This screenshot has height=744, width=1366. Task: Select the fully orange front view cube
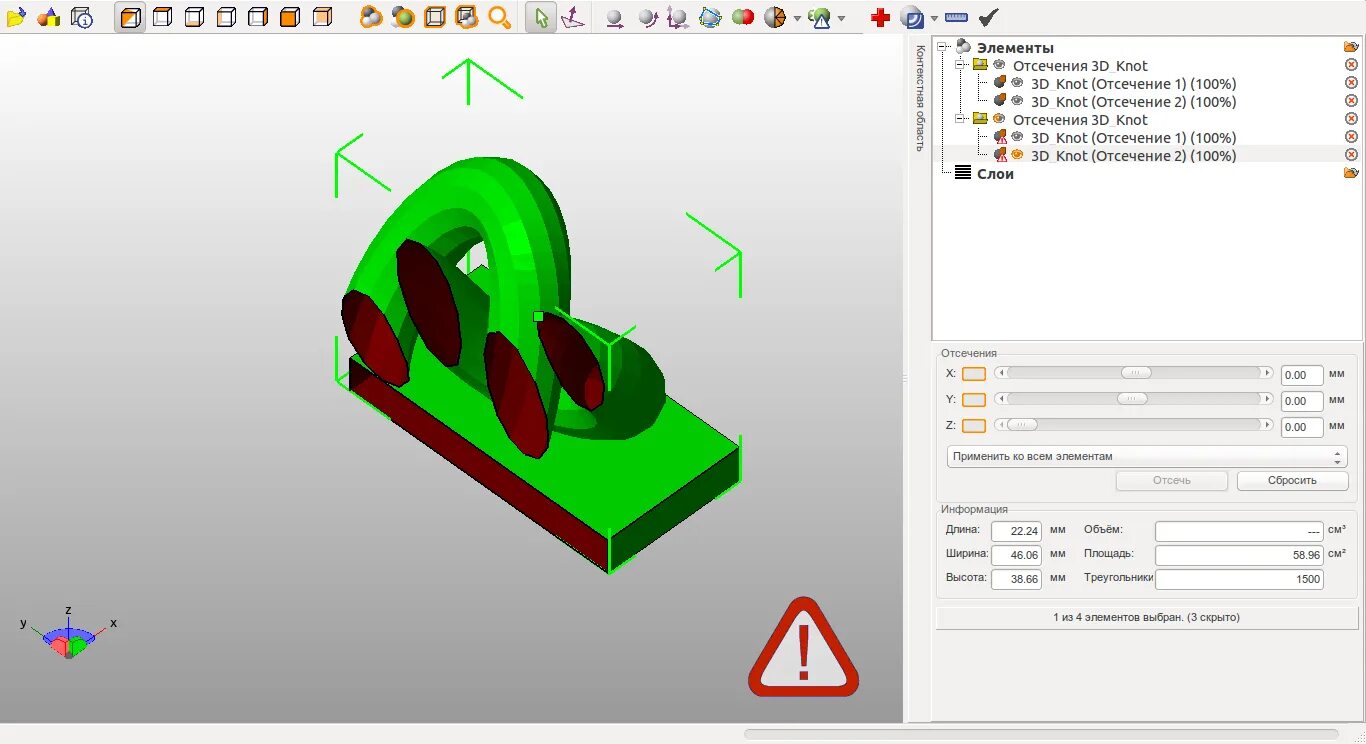tap(290, 17)
